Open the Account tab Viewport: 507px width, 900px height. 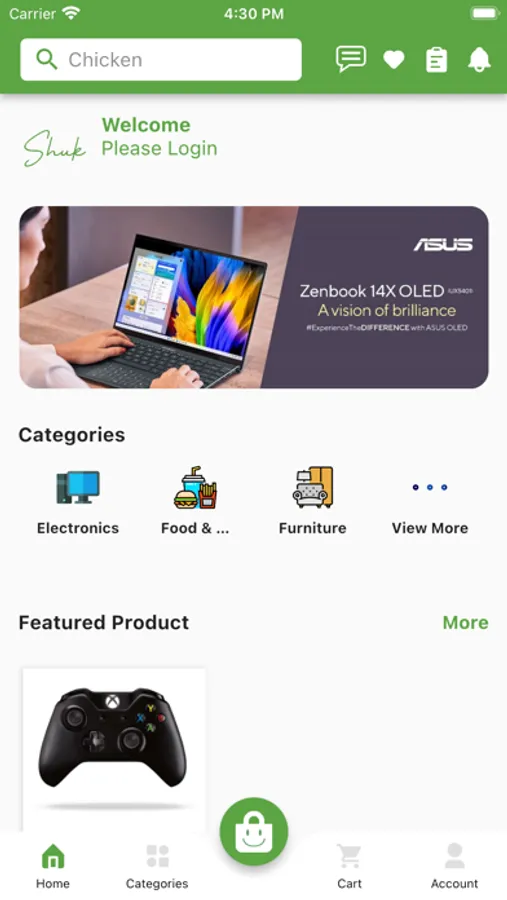click(x=455, y=866)
